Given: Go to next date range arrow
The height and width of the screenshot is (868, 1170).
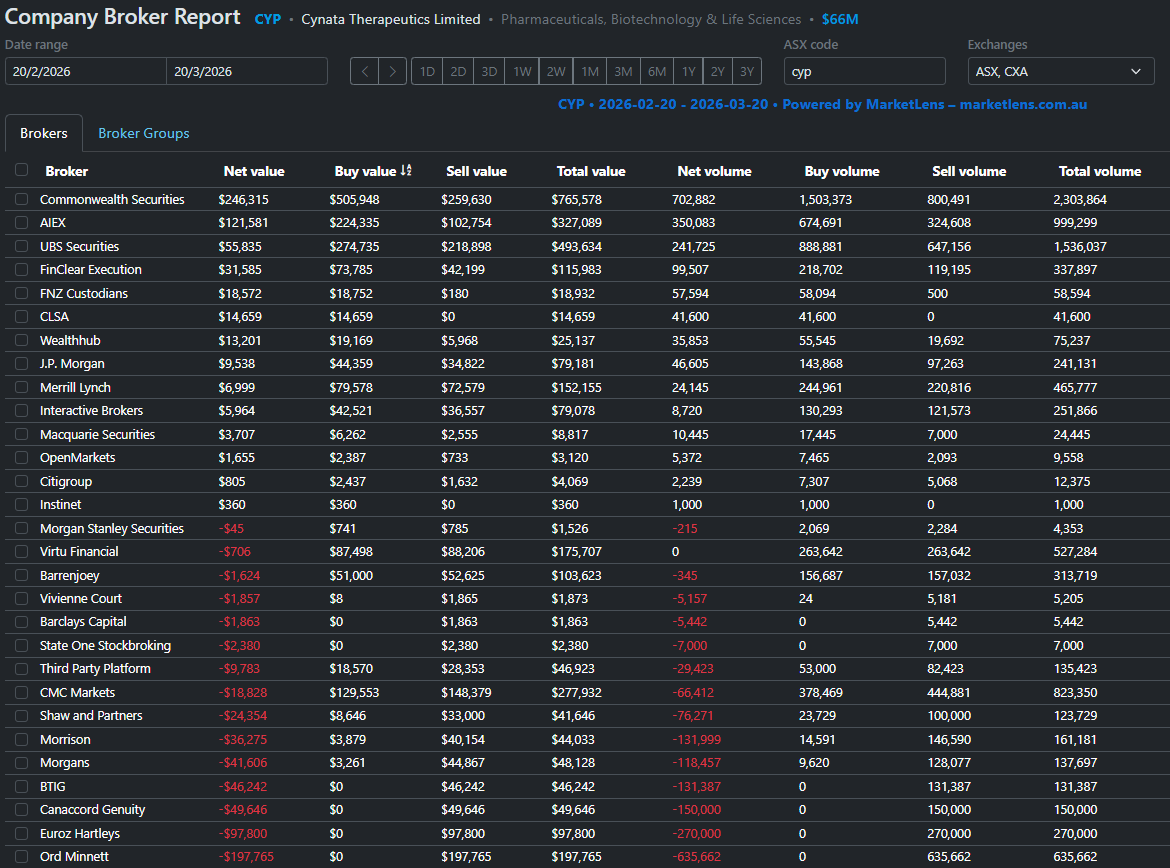Looking at the screenshot, I should (392, 72).
